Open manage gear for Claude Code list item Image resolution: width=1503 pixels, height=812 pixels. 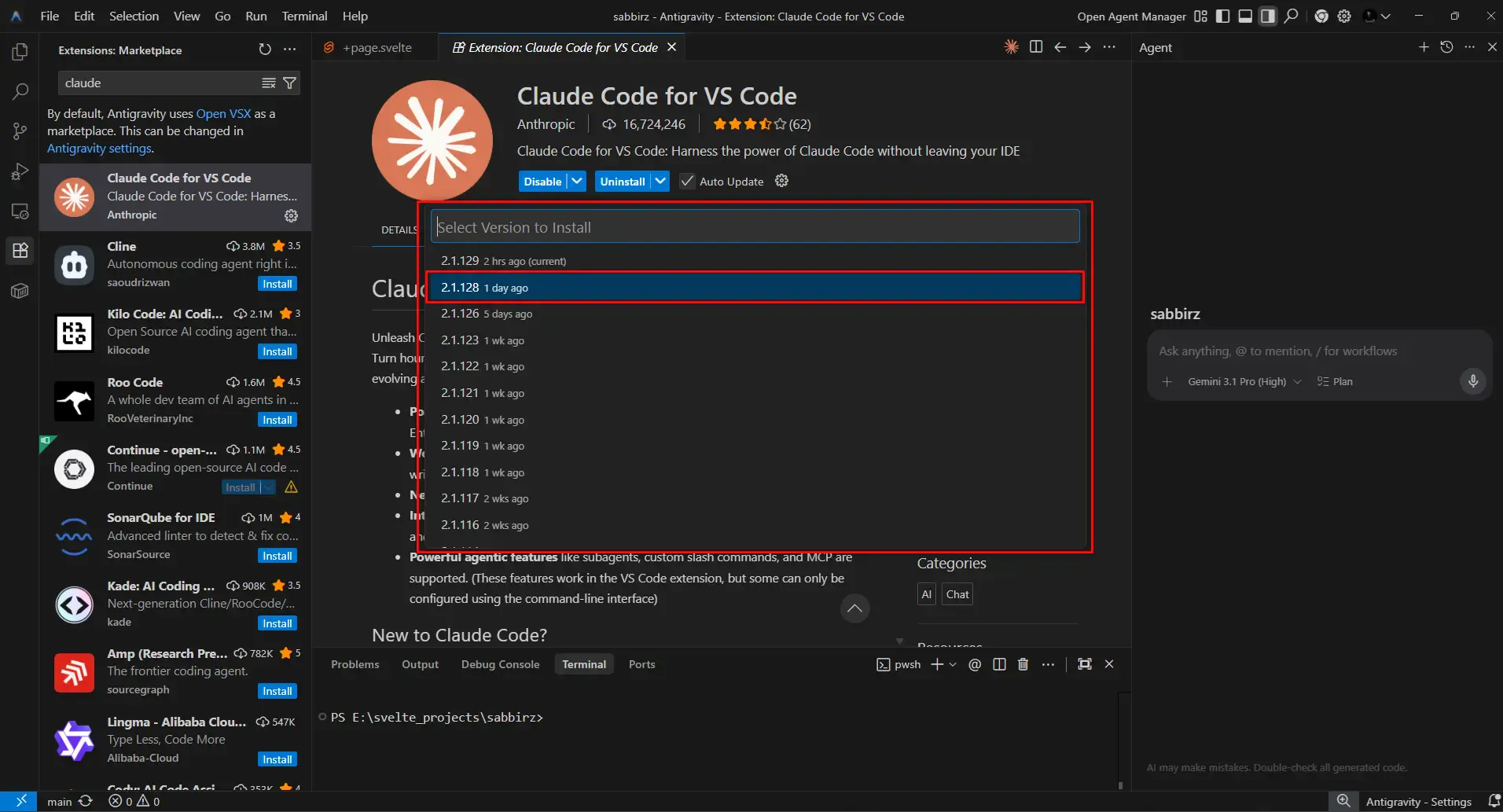[x=291, y=215]
